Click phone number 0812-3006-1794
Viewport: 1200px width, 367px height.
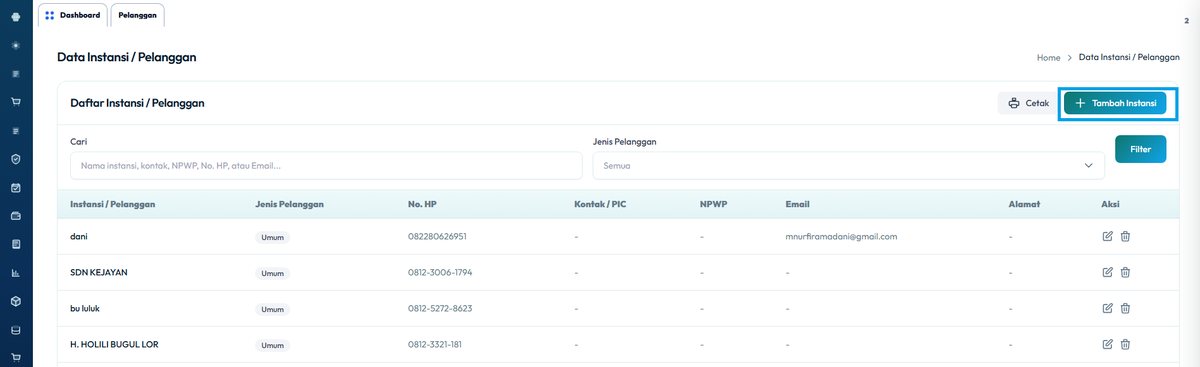point(440,272)
